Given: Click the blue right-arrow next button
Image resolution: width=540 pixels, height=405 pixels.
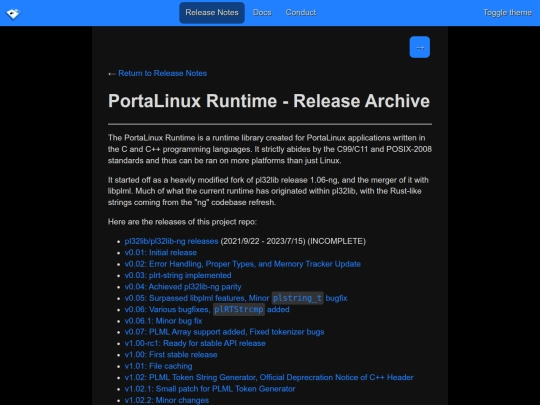Looking at the screenshot, I should tap(419, 47).
